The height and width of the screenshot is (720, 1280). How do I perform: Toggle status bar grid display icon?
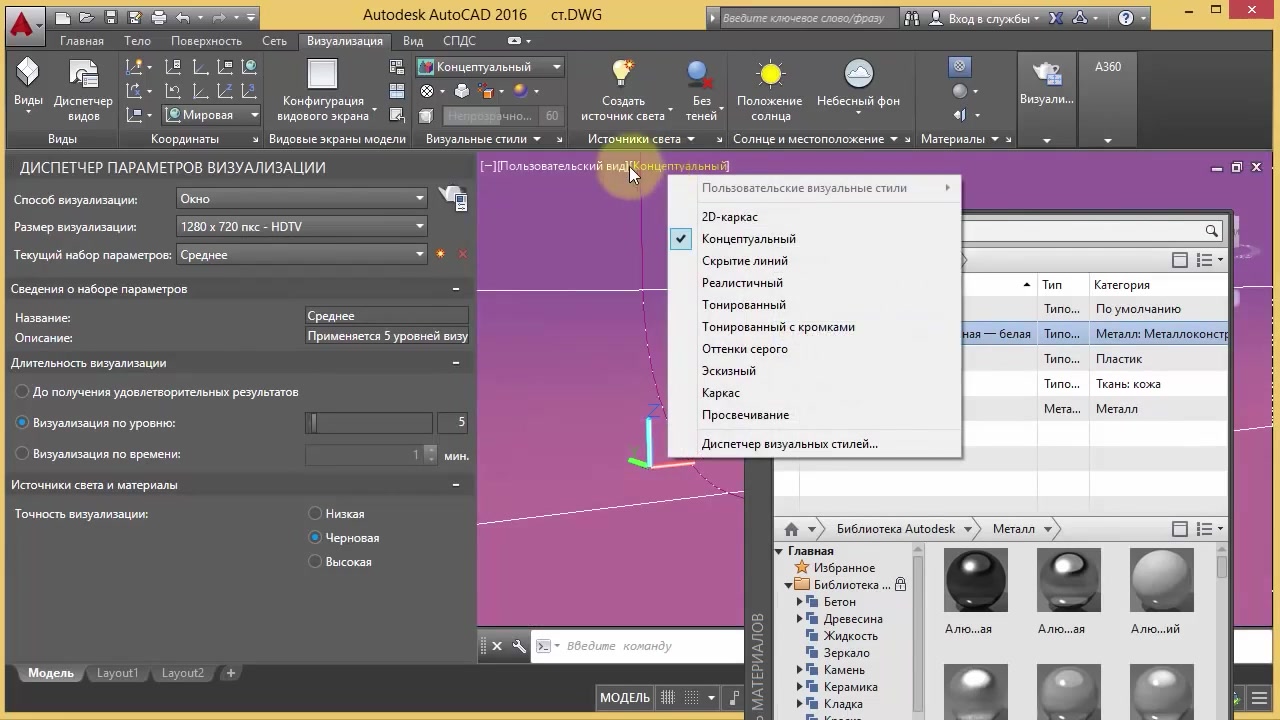[668, 698]
